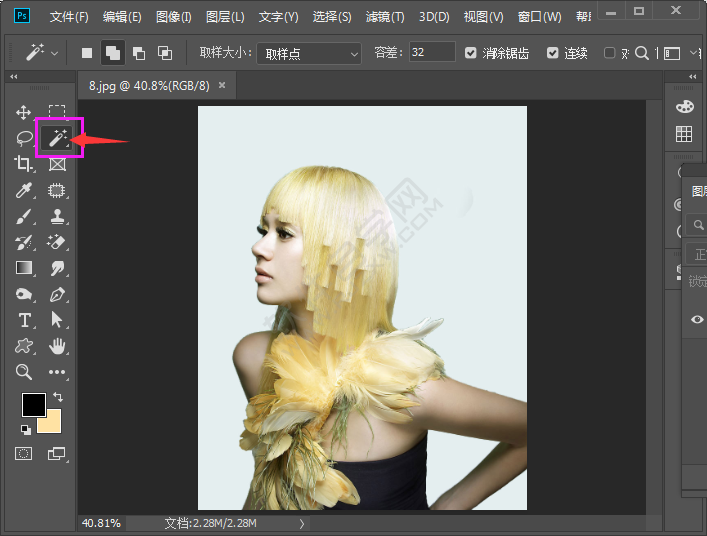Screen dimensions: 707x536
Task: Expand the tool preset picker arrow
Action: tap(54, 53)
